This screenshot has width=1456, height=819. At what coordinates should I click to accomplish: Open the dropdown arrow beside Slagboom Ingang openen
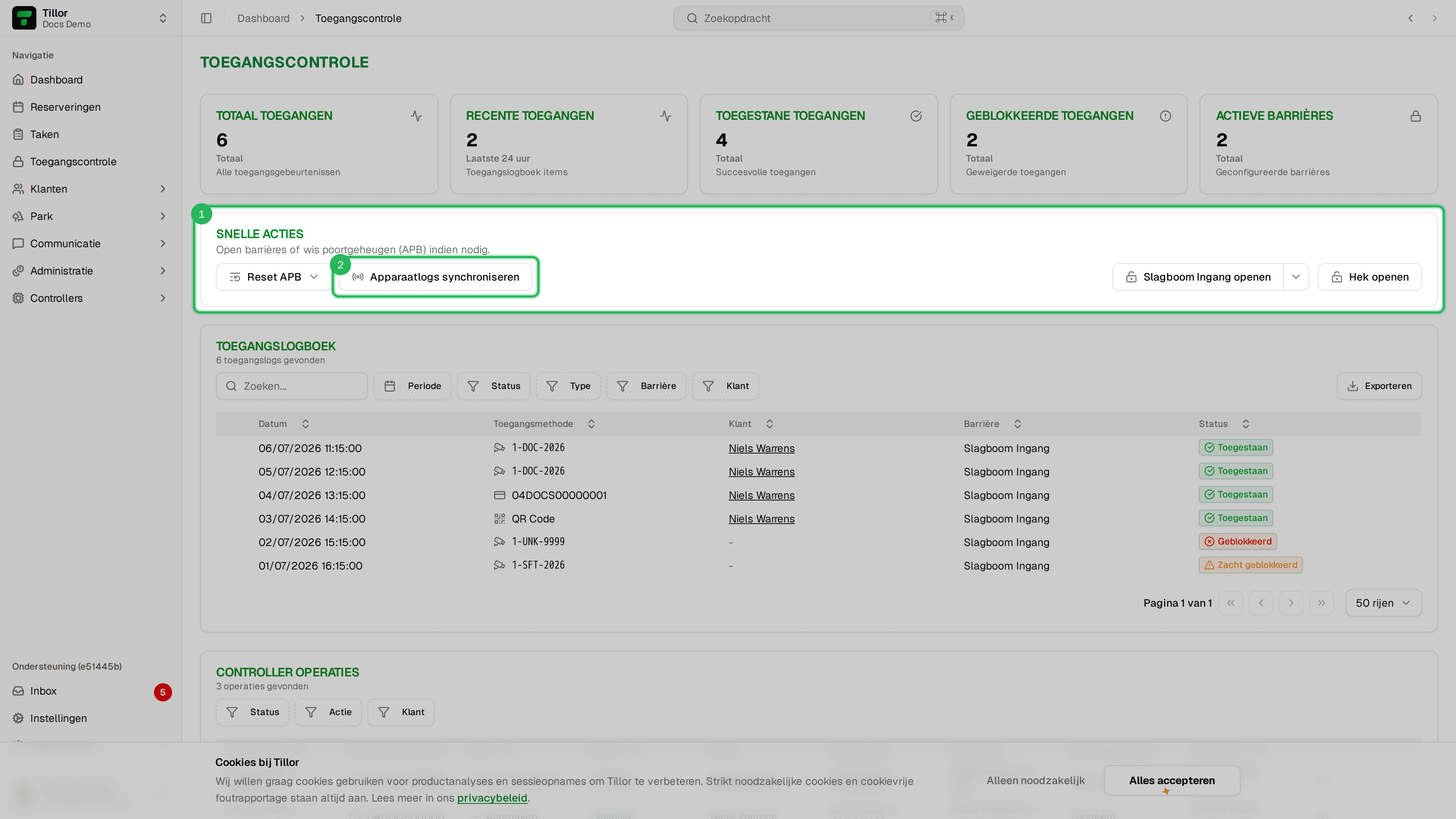1296,277
